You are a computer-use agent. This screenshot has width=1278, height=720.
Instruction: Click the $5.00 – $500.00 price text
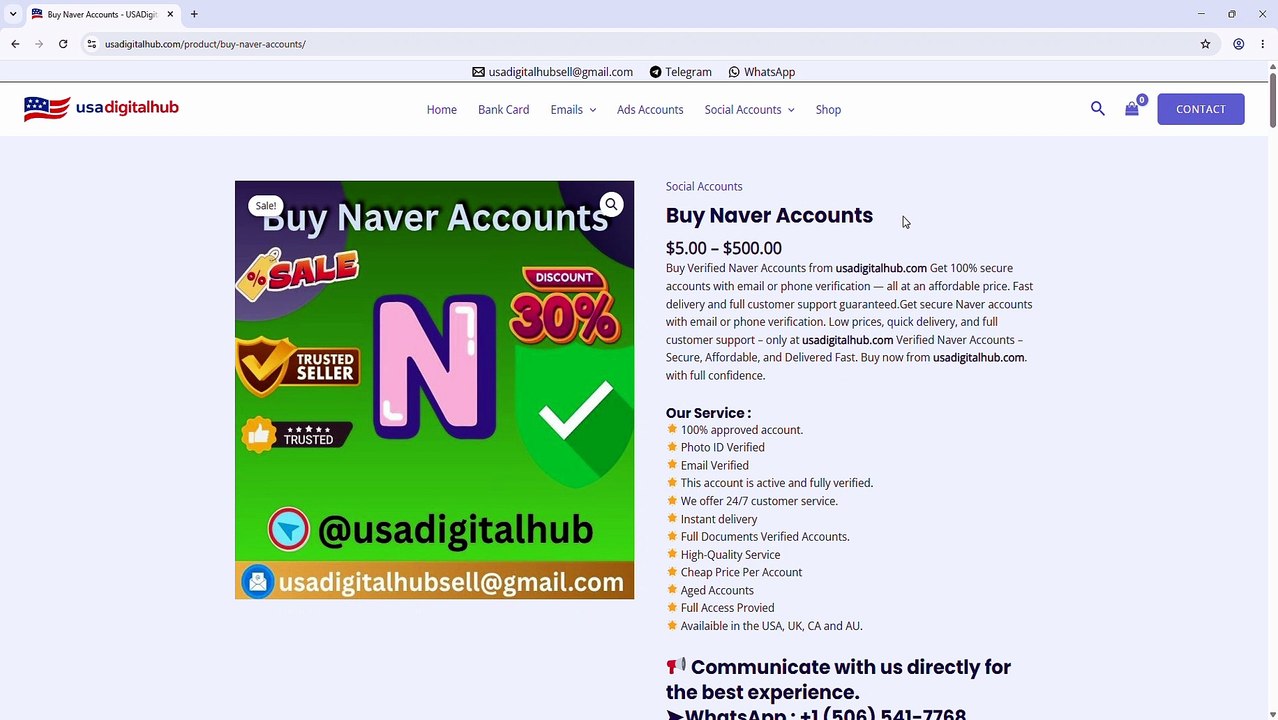pyautogui.click(x=724, y=248)
